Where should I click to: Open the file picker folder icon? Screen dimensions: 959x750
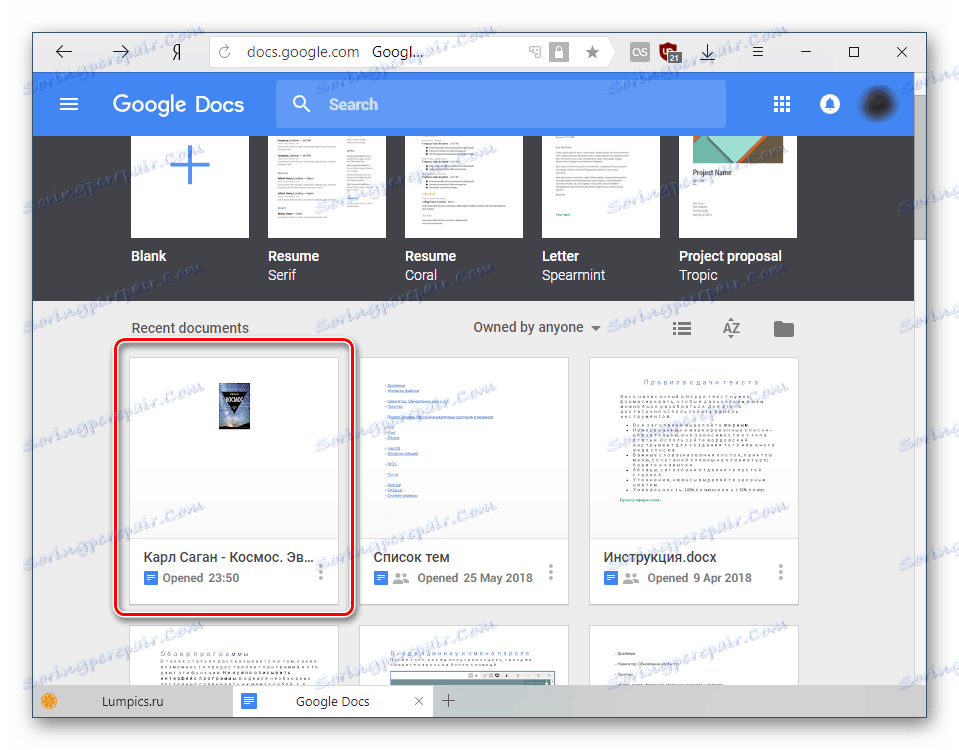783,329
